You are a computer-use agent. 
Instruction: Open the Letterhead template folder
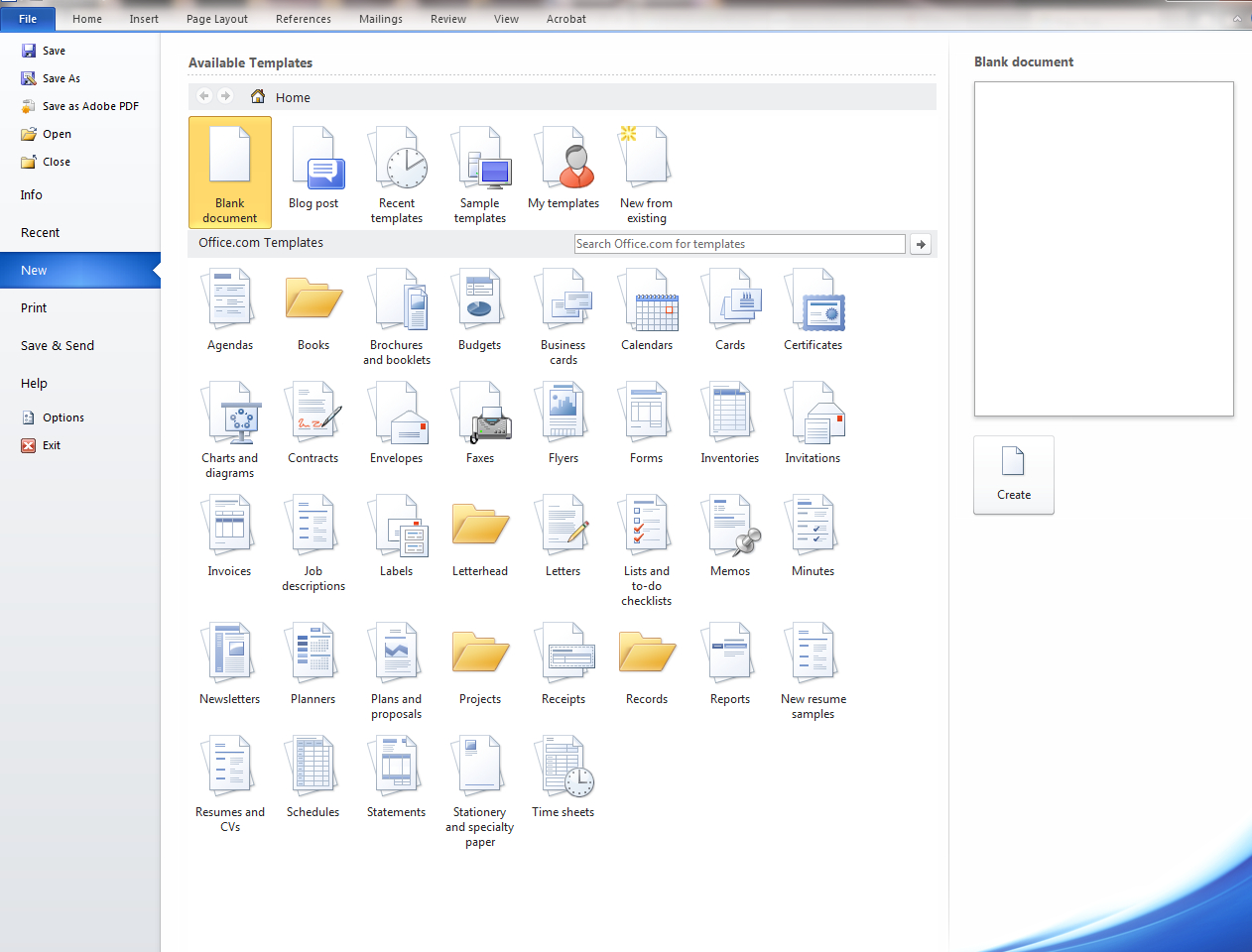pos(480,535)
